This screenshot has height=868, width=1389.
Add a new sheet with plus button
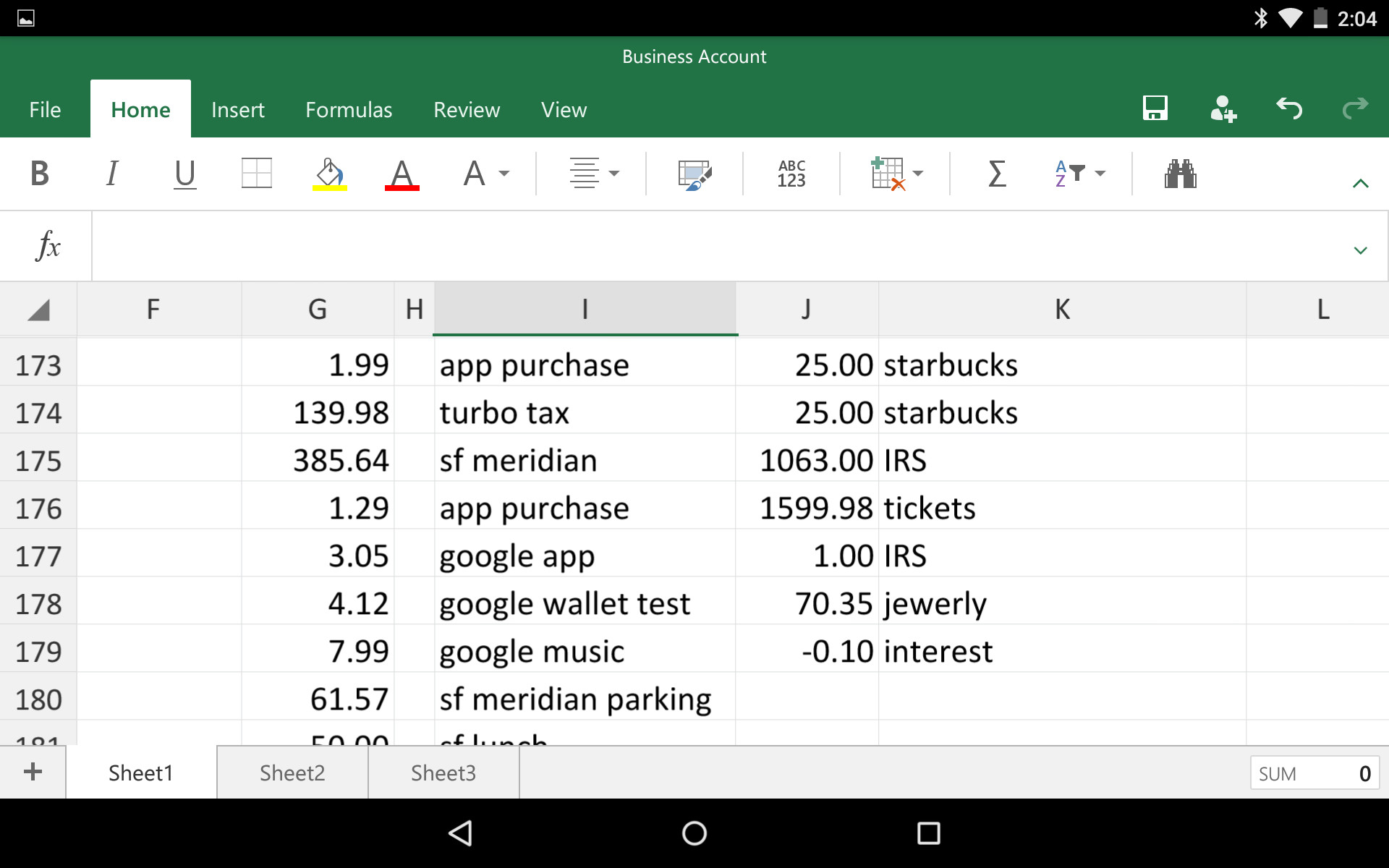pyautogui.click(x=33, y=772)
